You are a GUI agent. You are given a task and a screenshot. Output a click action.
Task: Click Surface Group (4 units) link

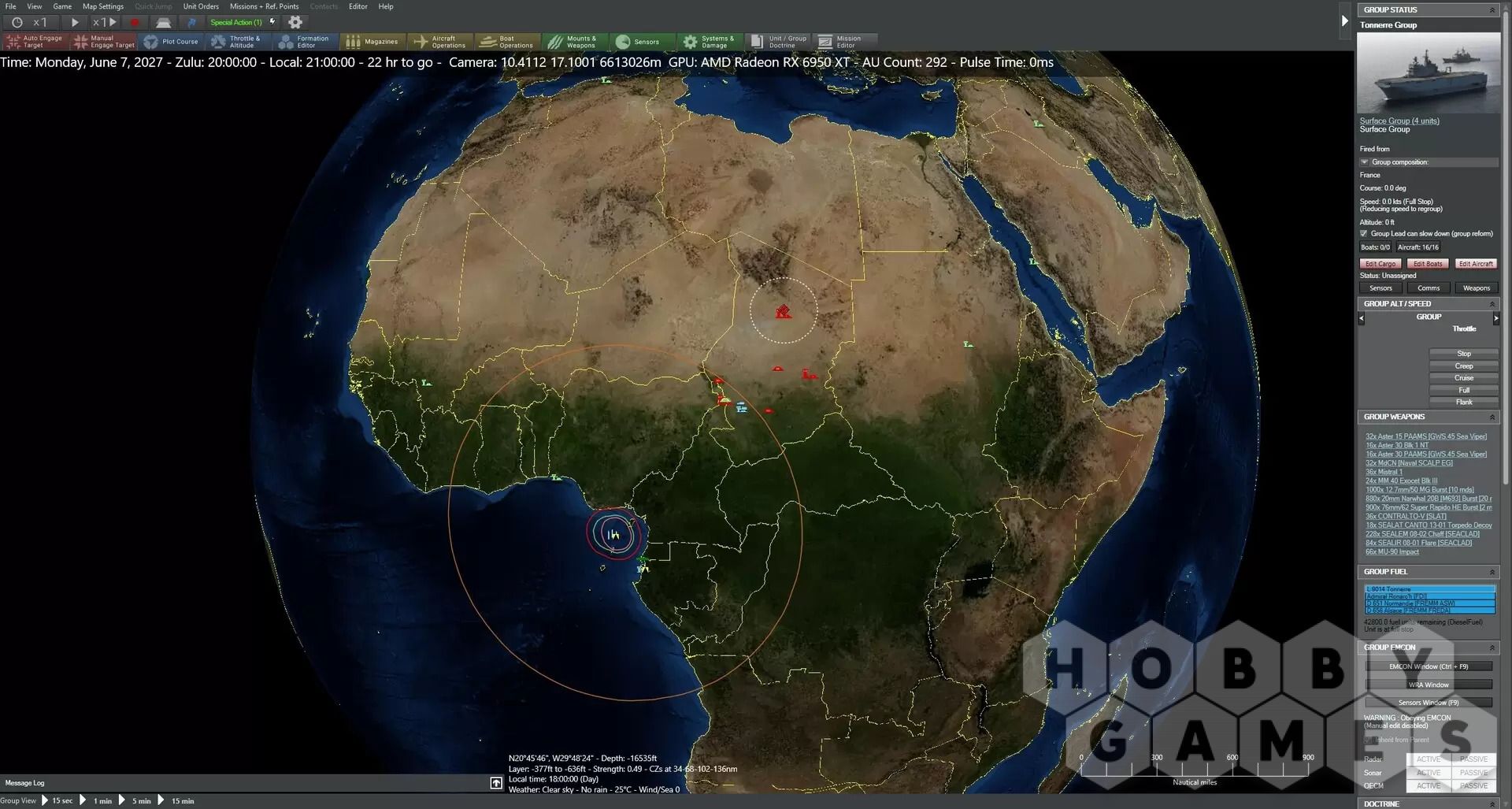1399,121
